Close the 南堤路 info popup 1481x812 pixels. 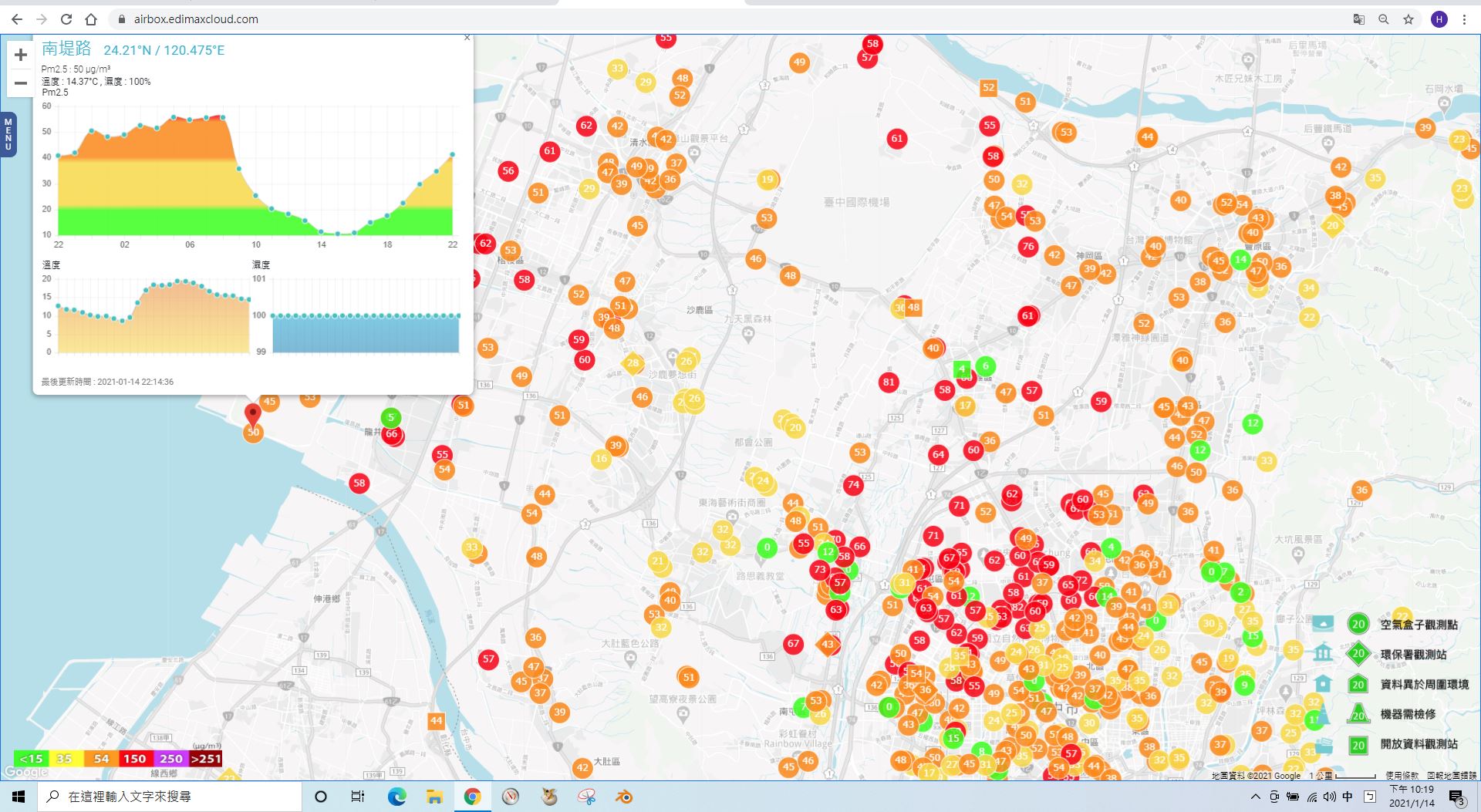tap(467, 38)
